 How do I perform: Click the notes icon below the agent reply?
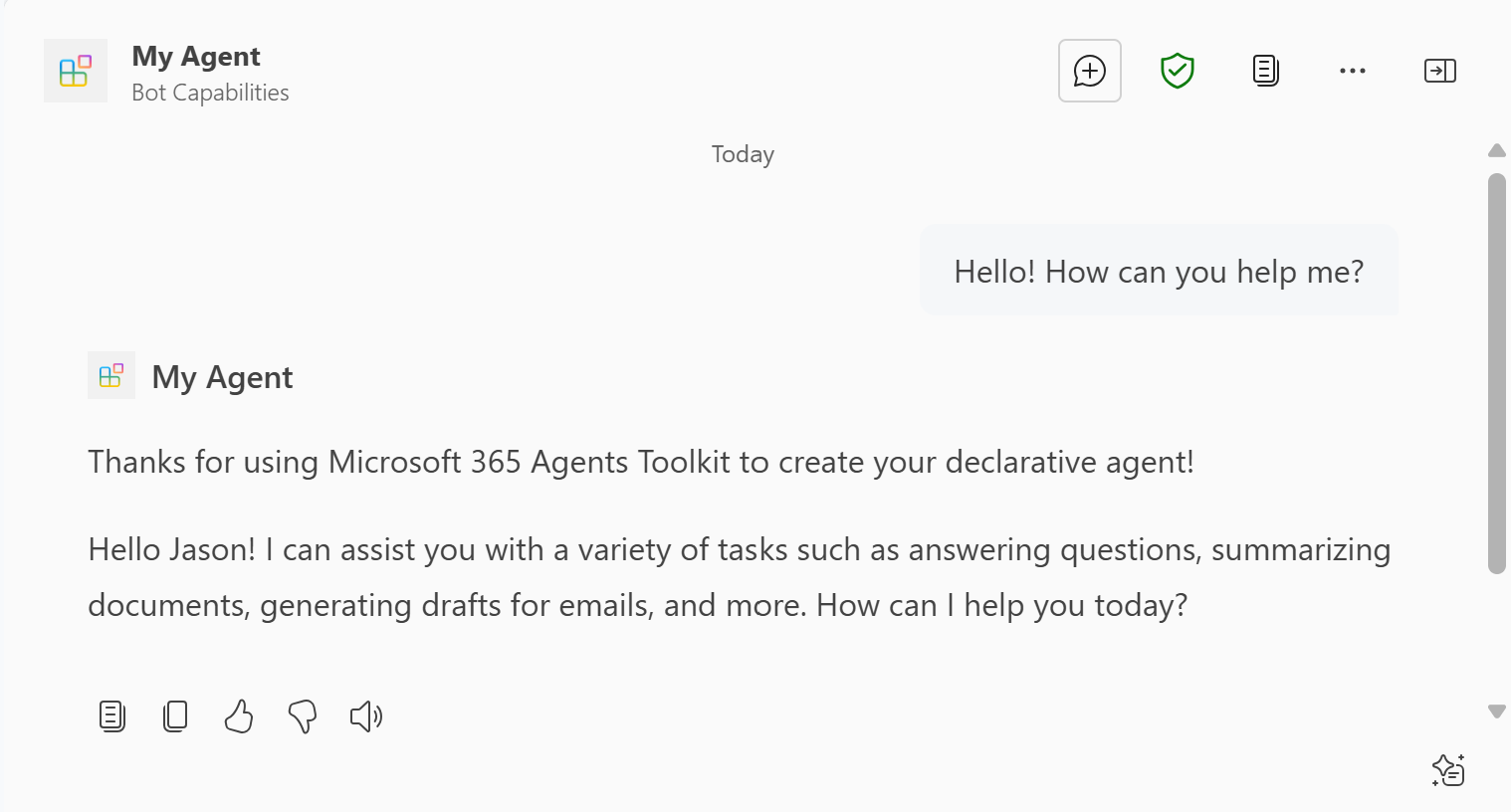[111, 715]
